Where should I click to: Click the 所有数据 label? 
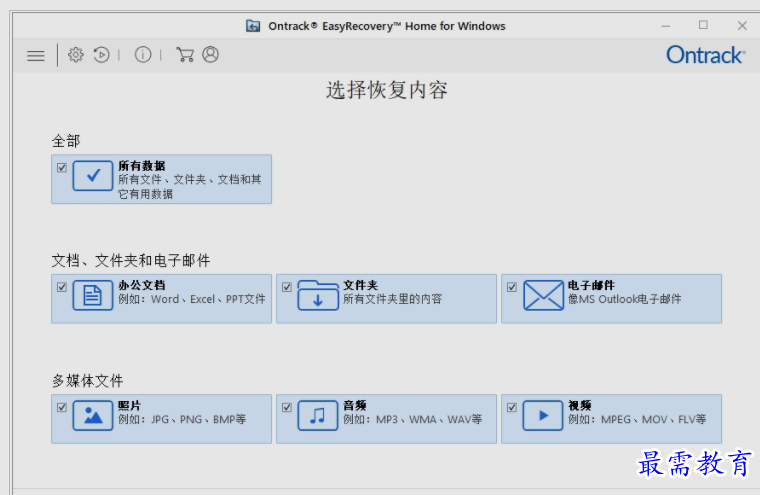142,166
